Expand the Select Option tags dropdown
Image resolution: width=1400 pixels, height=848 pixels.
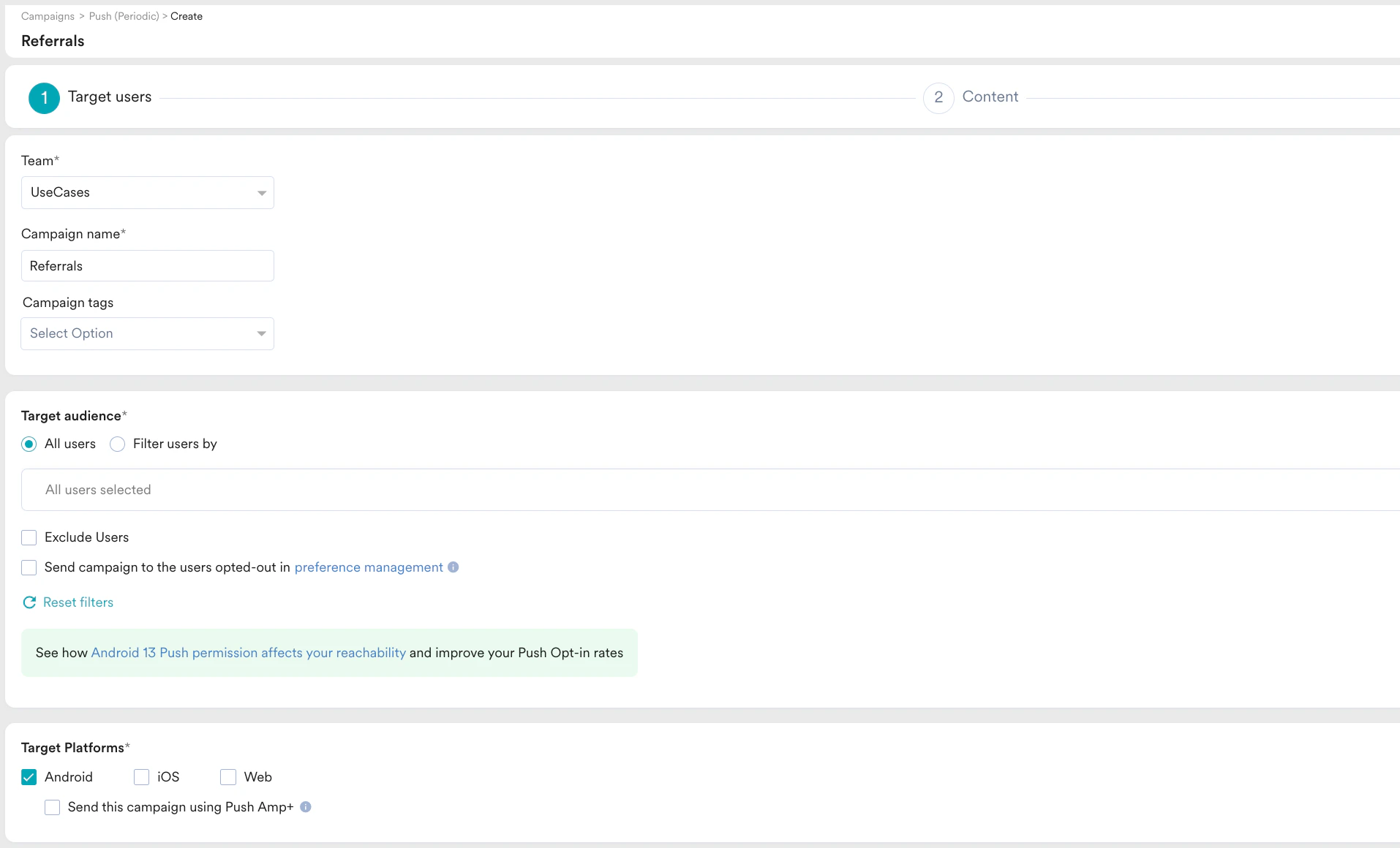tap(146, 333)
